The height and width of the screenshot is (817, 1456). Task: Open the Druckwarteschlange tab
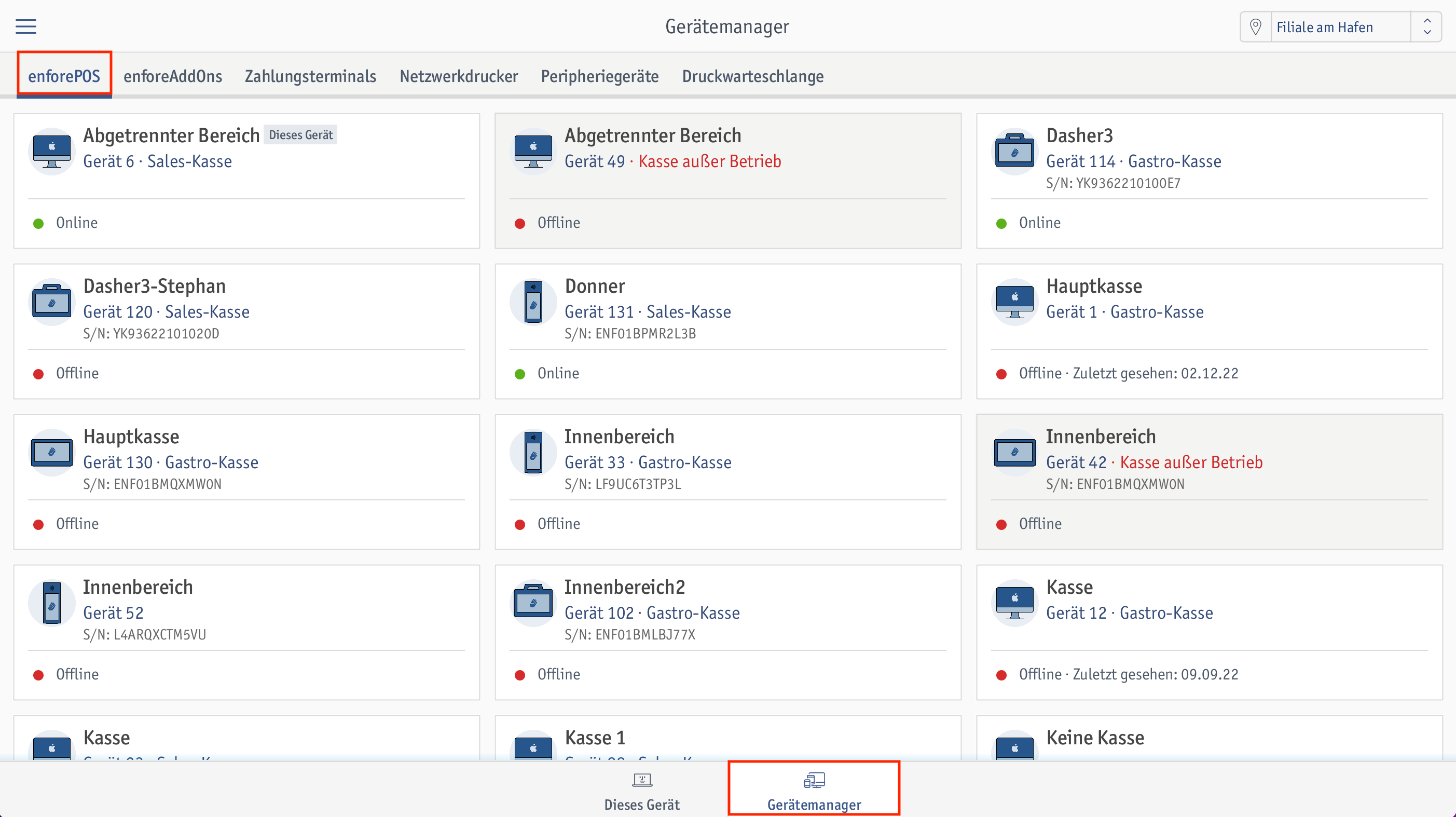[x=753, y=76]
